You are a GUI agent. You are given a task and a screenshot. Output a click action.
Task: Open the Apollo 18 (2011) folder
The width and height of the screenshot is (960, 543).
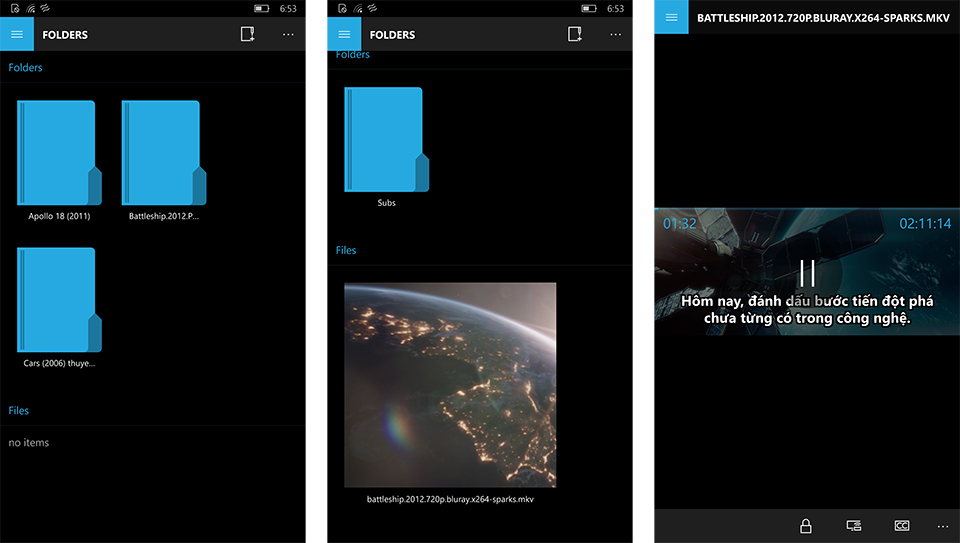coord(59,160)
